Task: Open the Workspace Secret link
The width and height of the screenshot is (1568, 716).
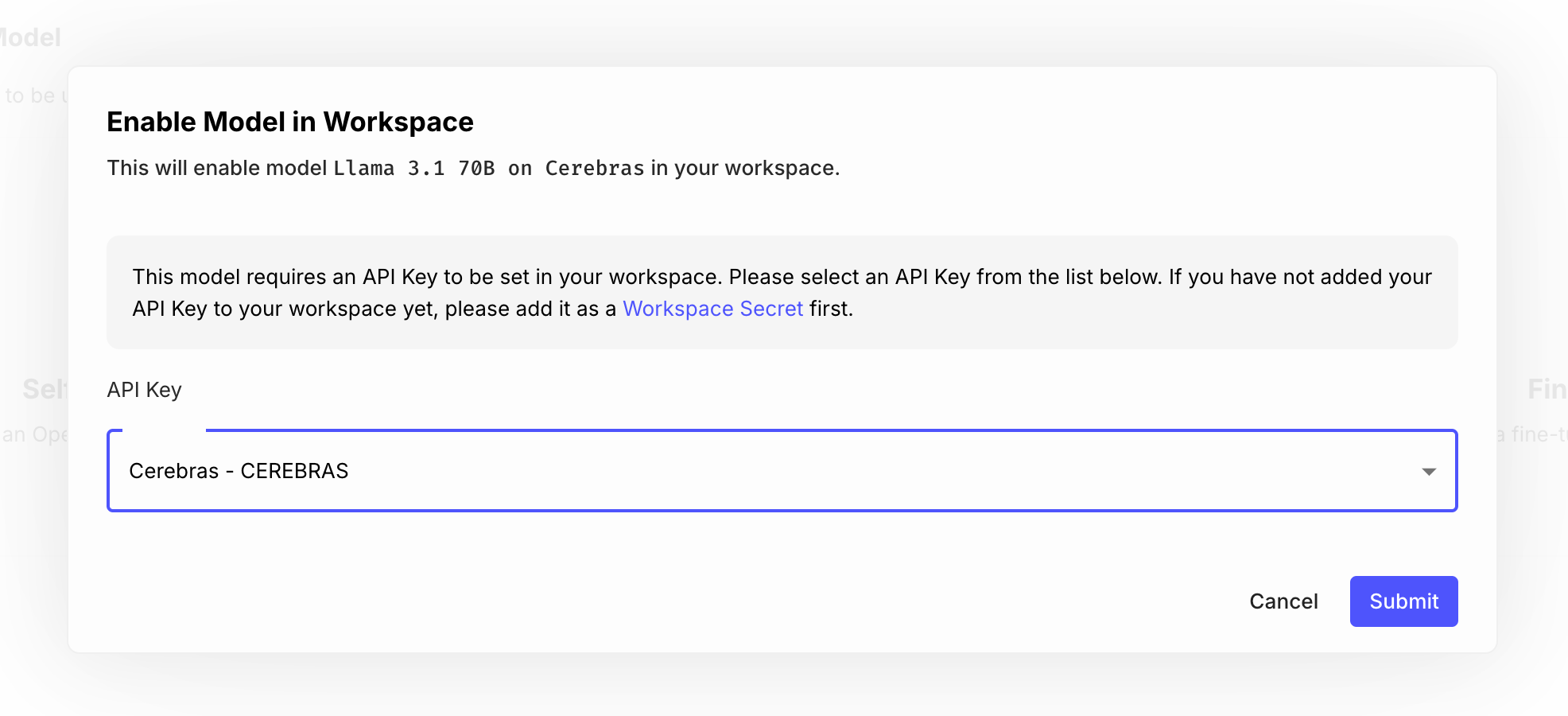Action: [x=712, y=309]
